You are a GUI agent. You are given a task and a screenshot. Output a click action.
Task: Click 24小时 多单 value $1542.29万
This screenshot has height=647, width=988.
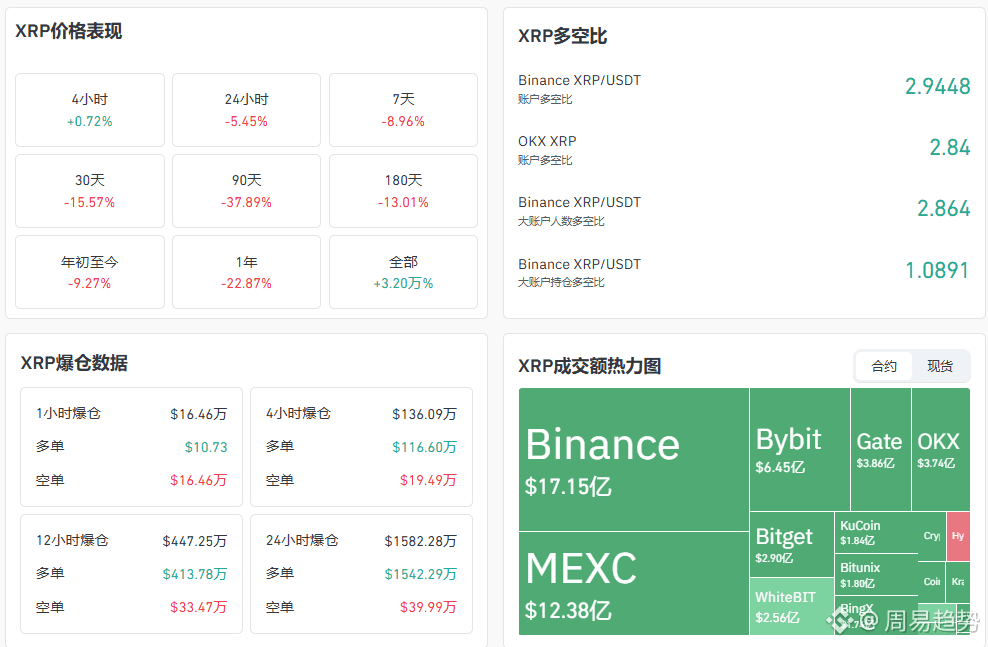421,574
